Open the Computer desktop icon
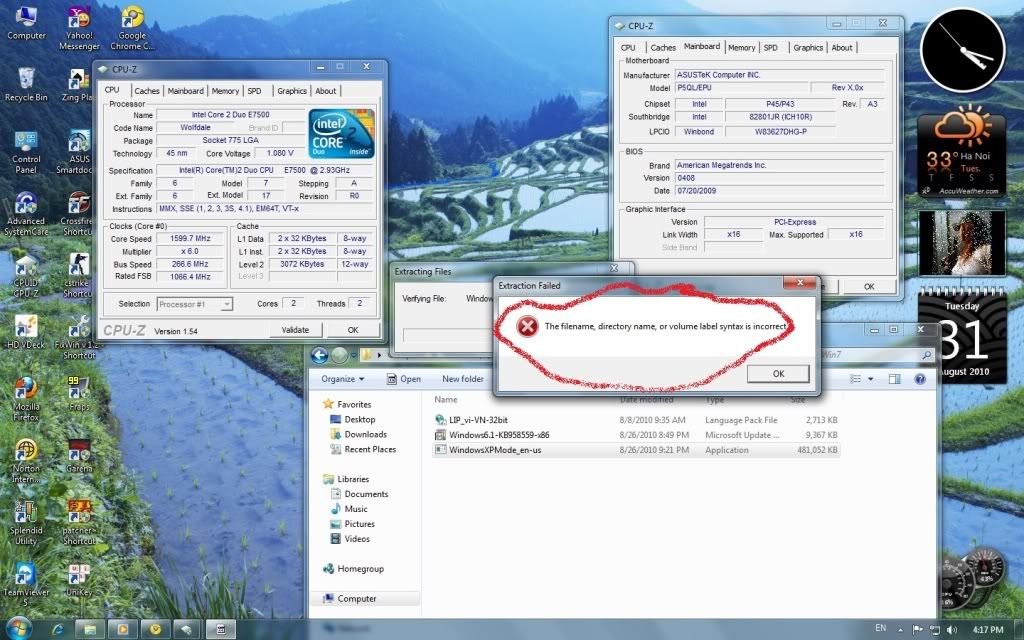 coord(26,22)
